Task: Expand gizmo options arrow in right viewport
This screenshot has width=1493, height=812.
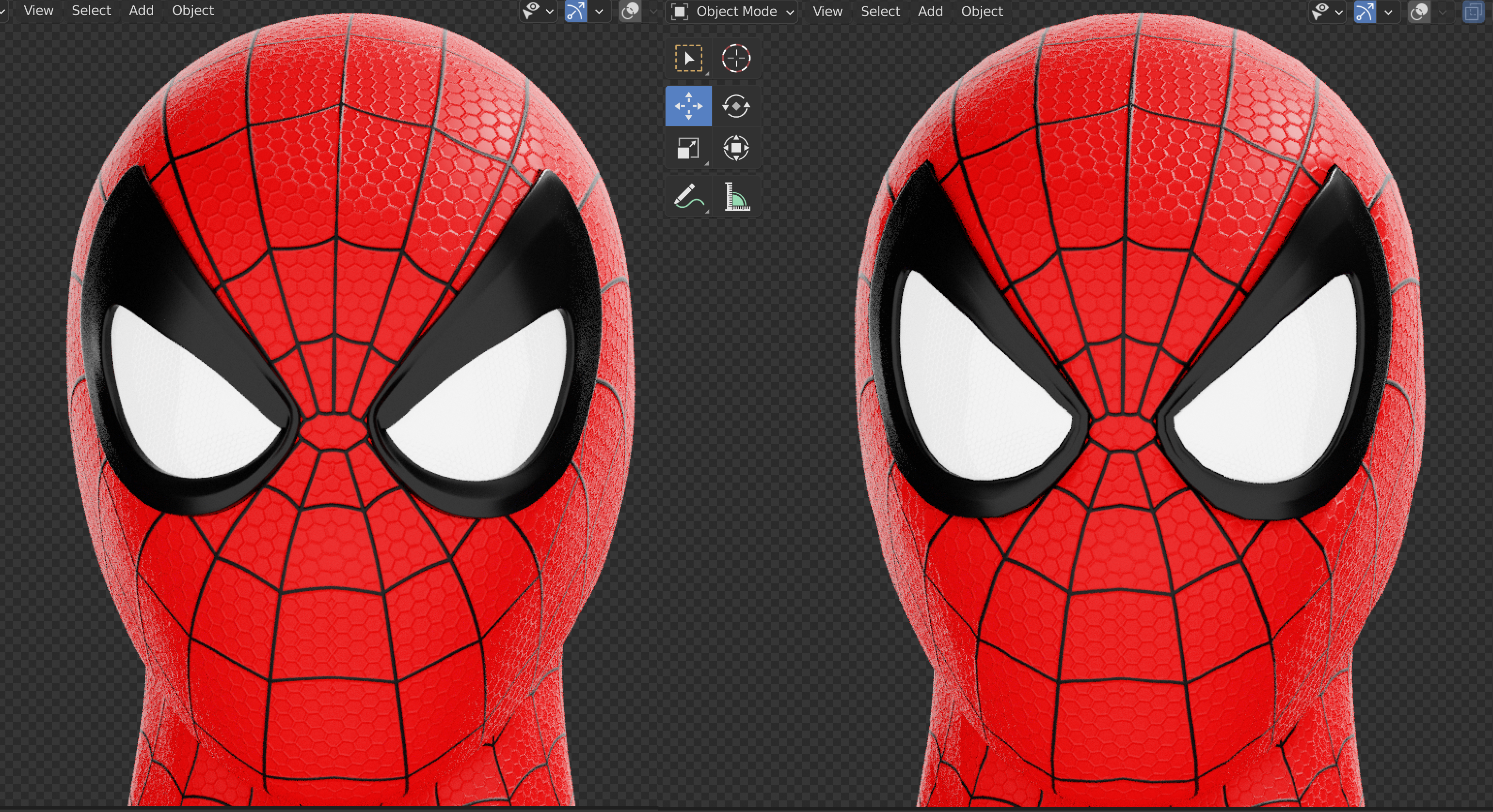Action: (1388, 12)
